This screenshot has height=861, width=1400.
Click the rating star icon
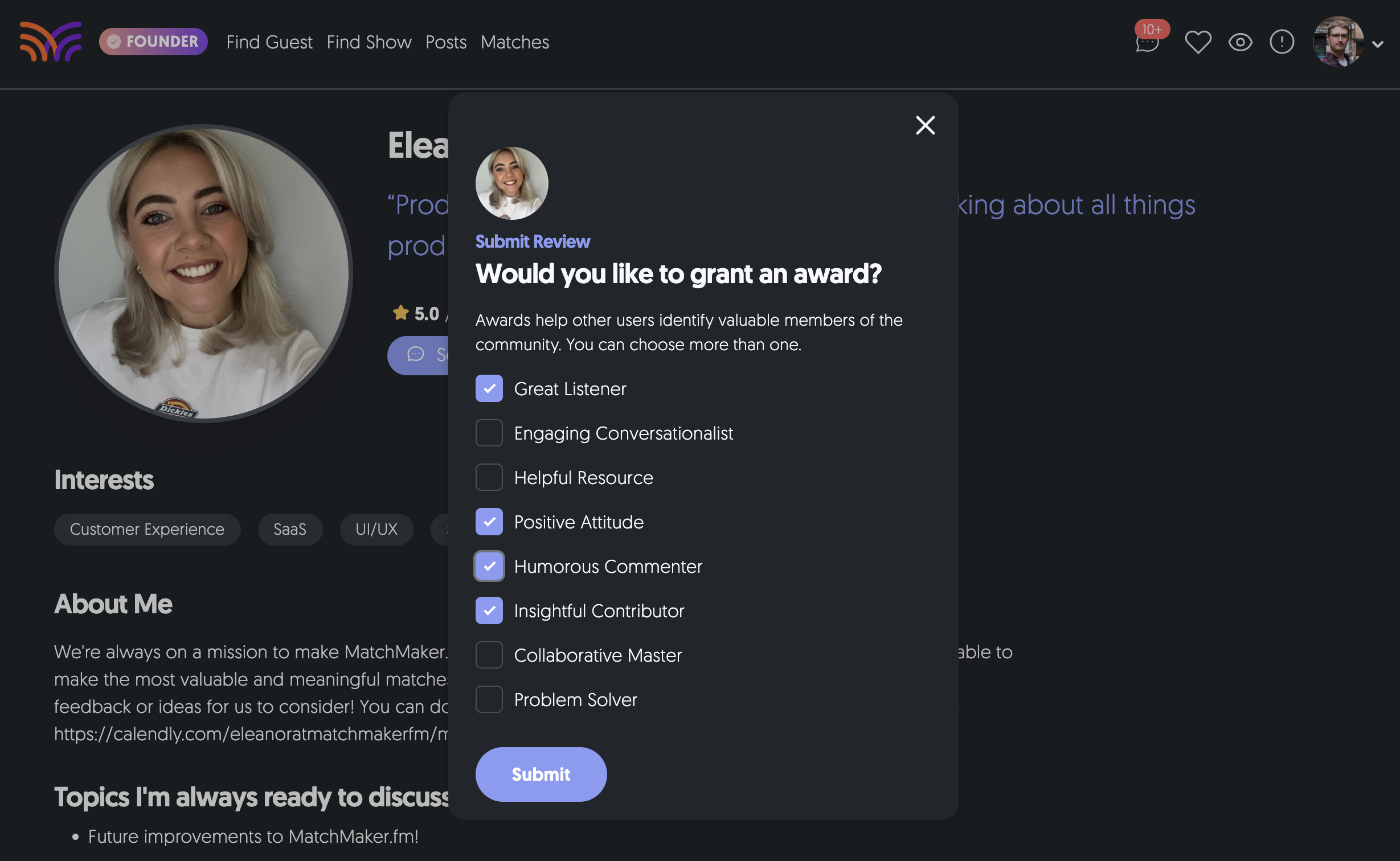[401, 313]
